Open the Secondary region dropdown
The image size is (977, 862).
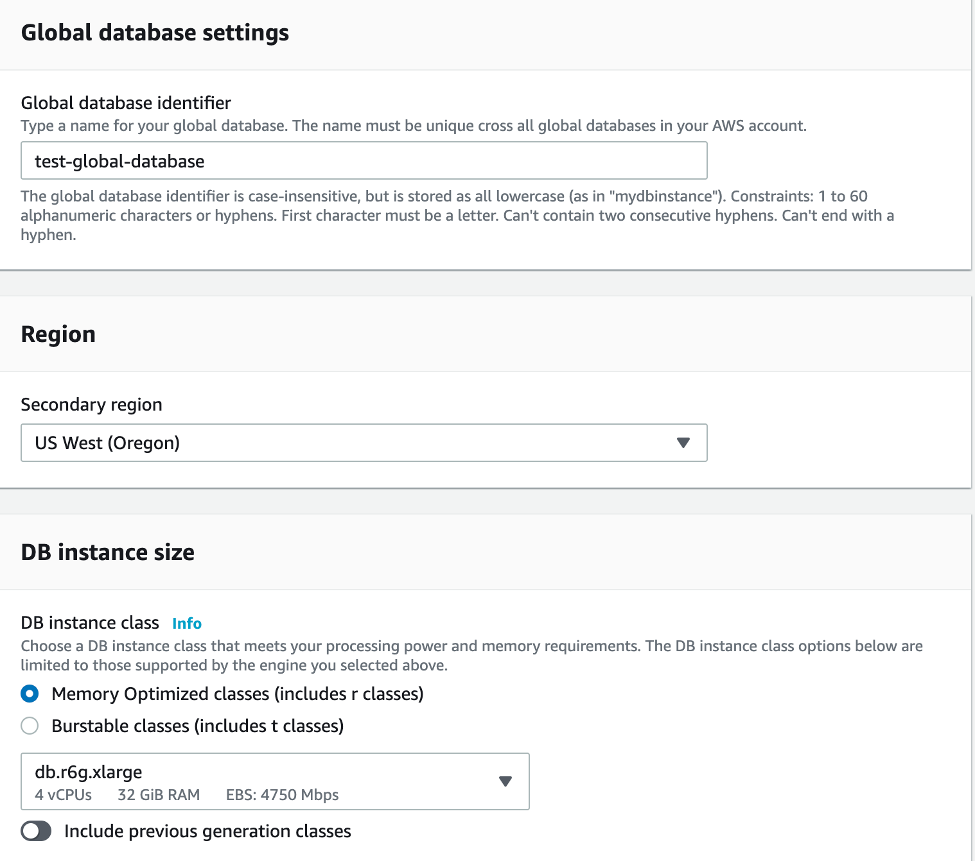pyautogui.click(x=363, y=443)
